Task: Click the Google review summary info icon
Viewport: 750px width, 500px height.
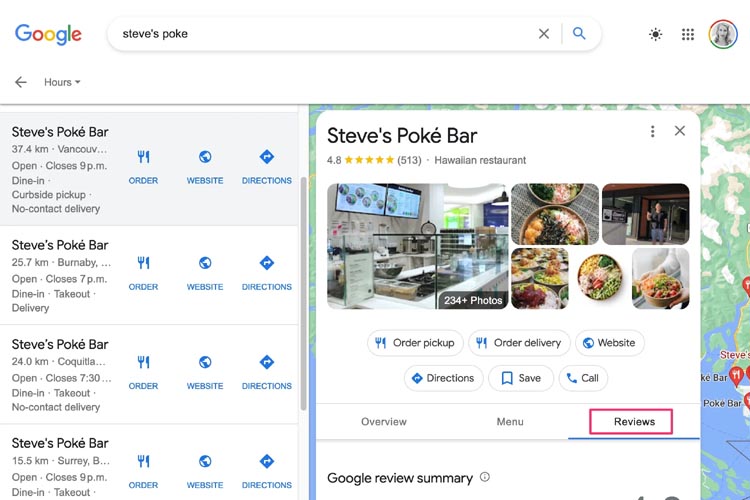Action: point(485,478)
